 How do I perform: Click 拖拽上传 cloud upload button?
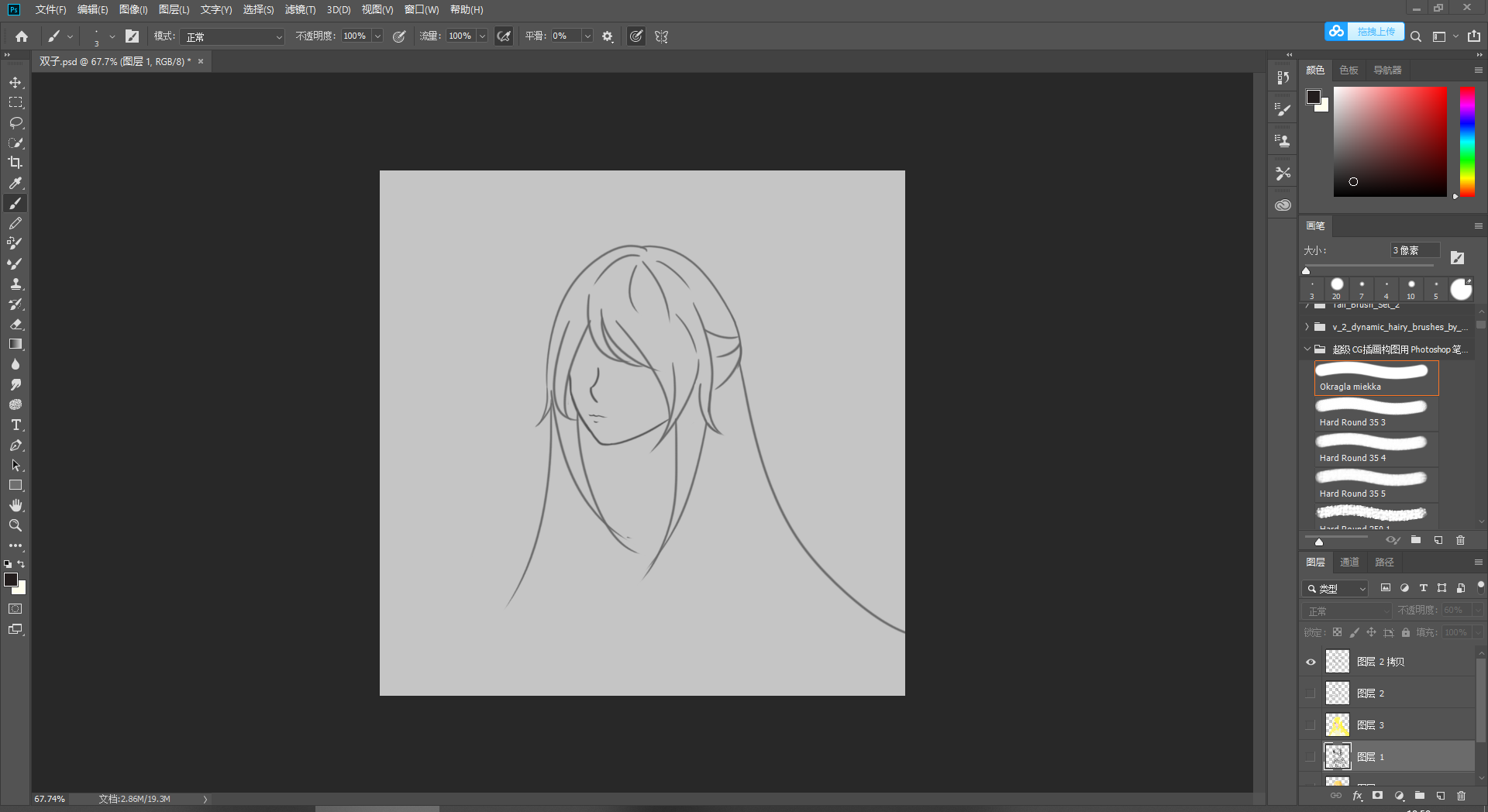[x=1364, y=32]
